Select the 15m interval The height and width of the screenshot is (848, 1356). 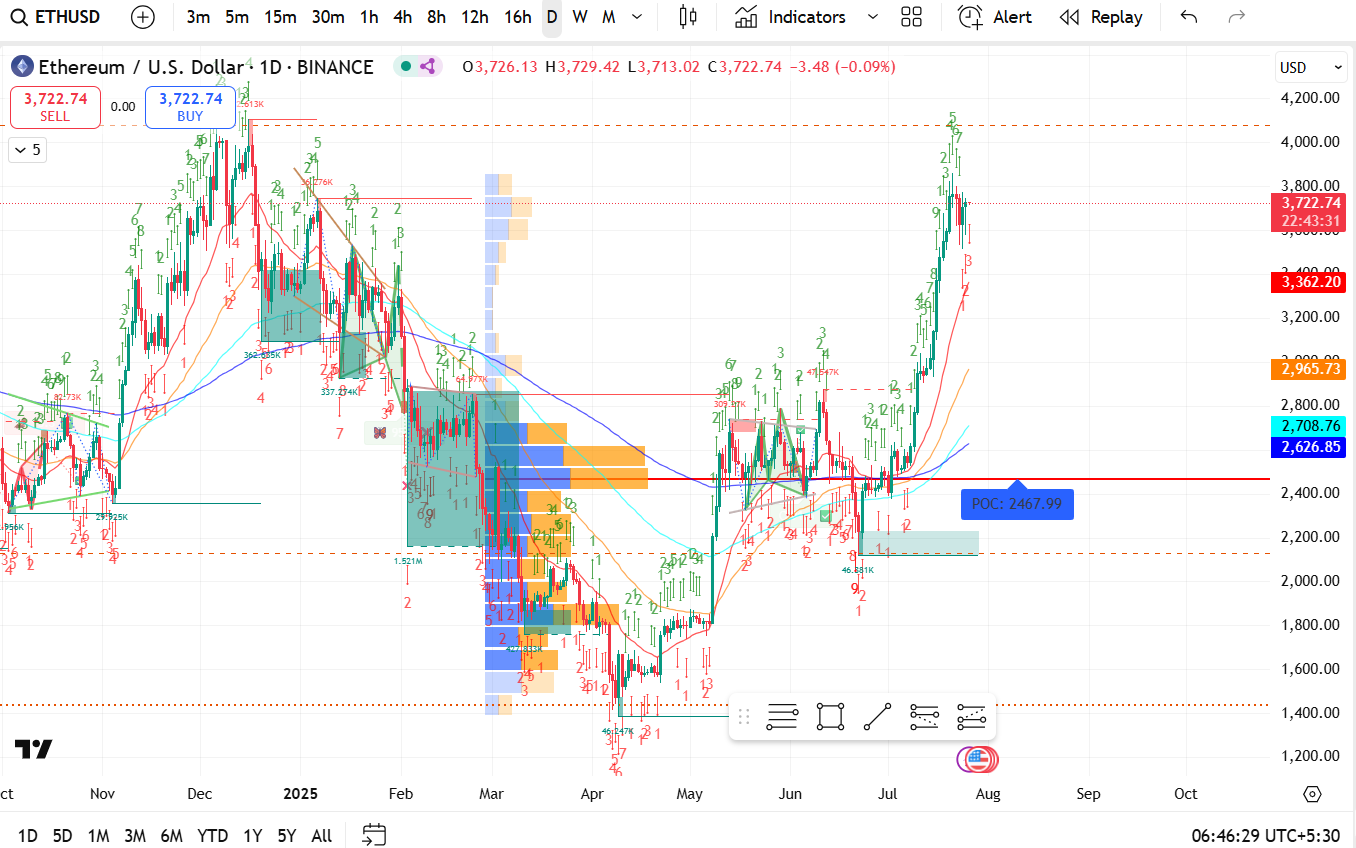click(x=280, y=17)
